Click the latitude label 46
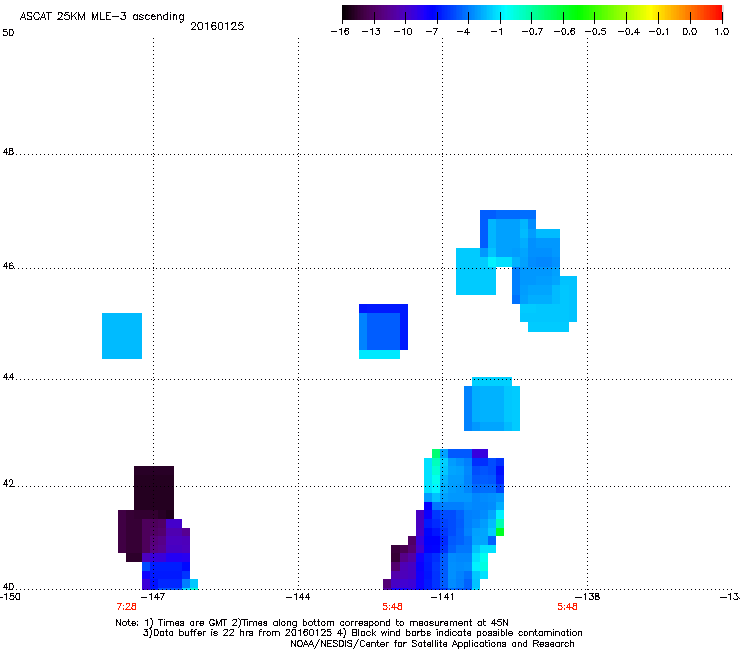 (8, 266)
